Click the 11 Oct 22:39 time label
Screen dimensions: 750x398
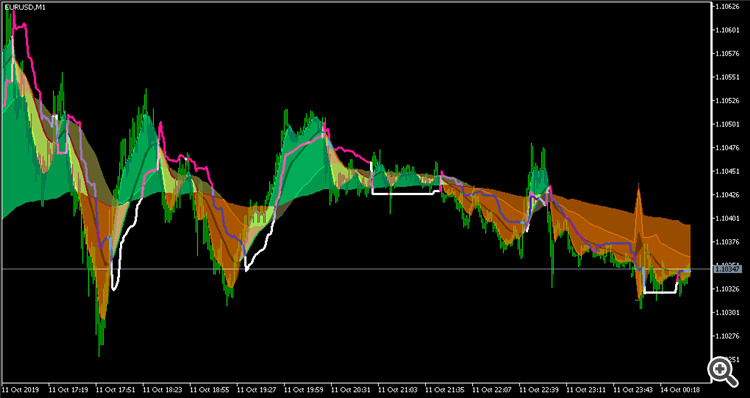pos(539,389)
